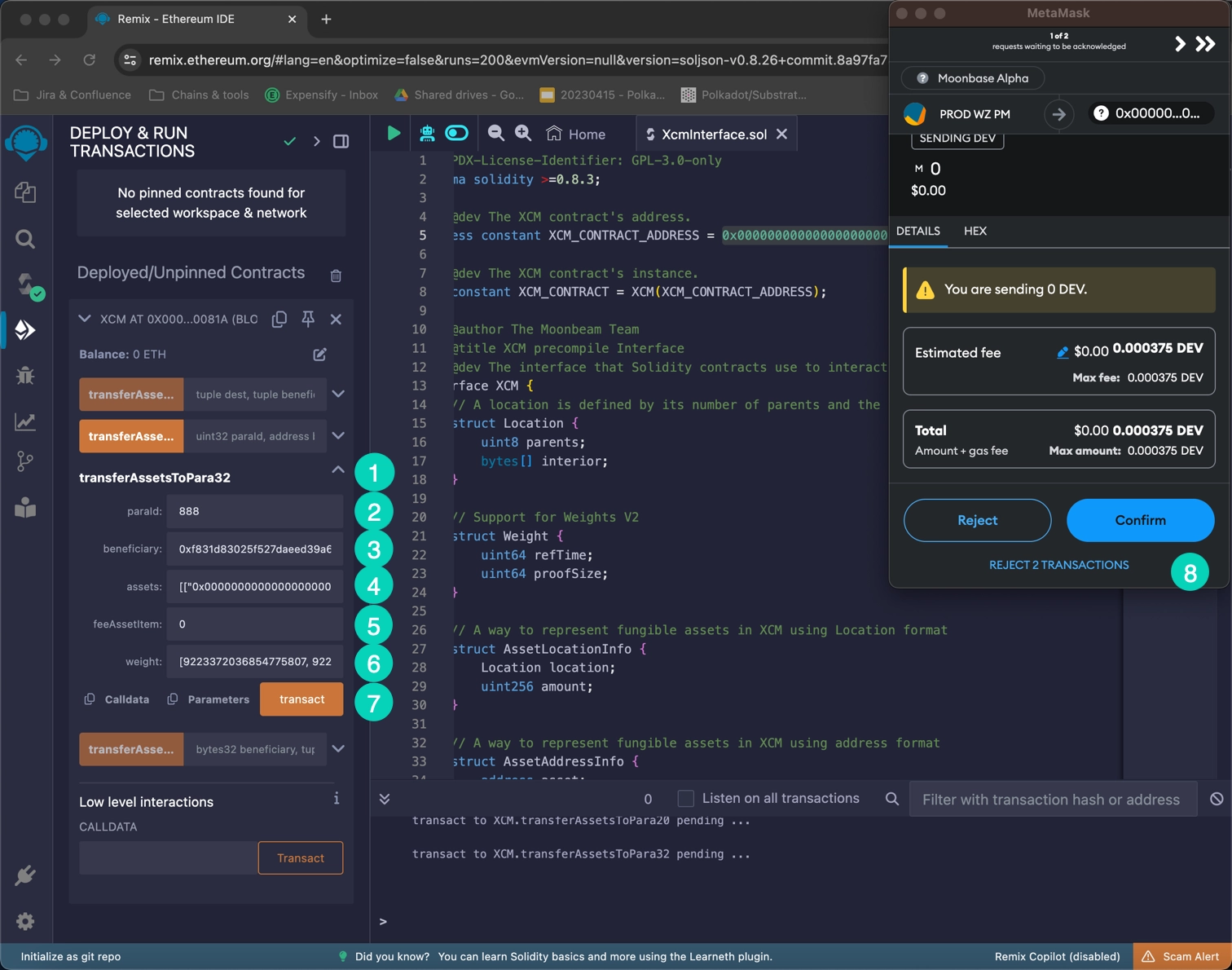Open Jira & Confluence bookmark folder
Viewport: 1232px width, 970px height.
coord(73,95)
